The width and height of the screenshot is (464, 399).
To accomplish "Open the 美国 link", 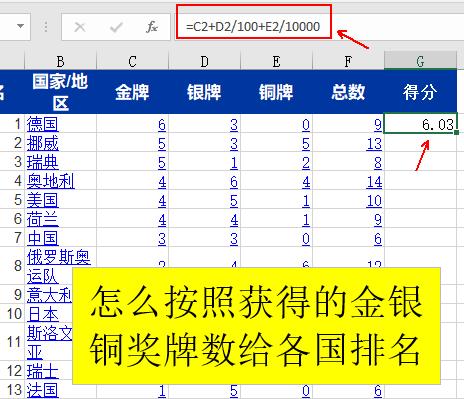I will click(42, 200).
